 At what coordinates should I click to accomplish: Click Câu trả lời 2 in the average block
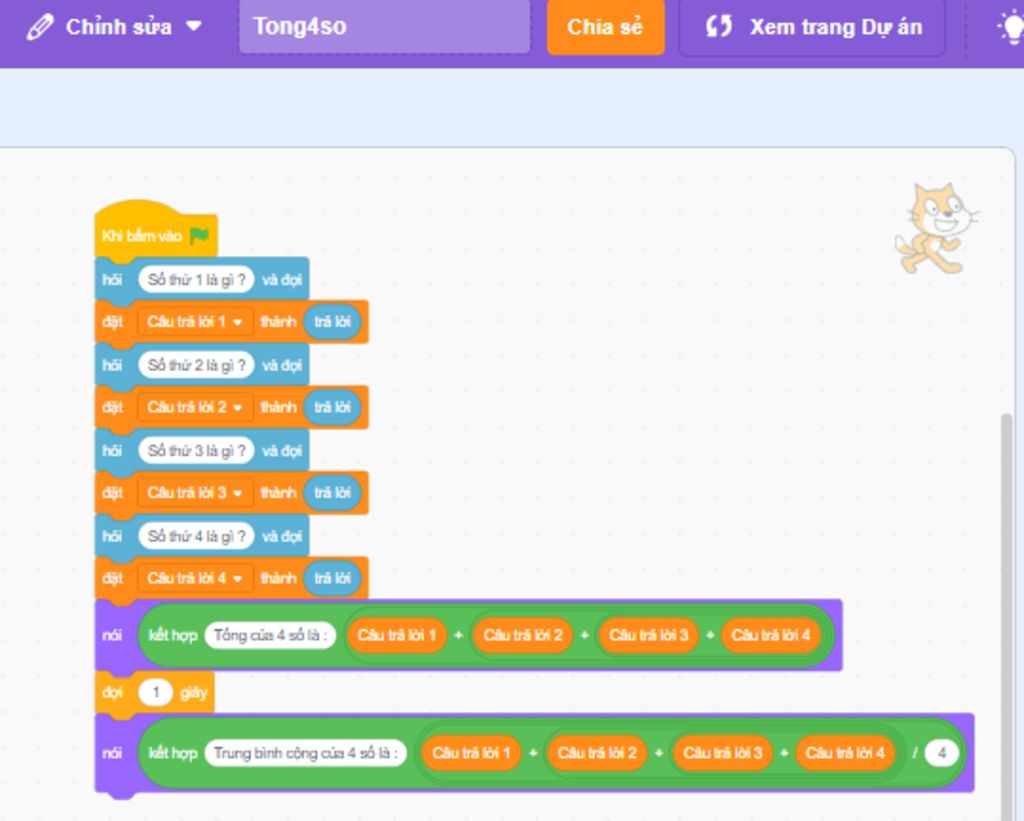coord(597,753)
